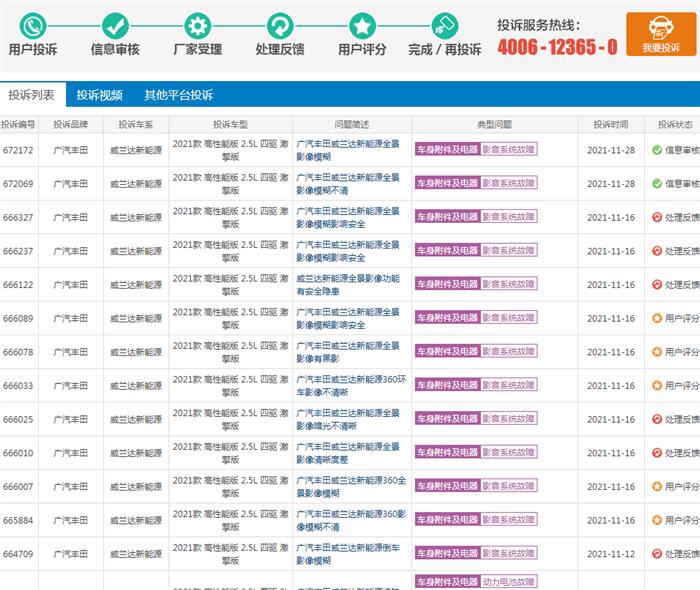700x590 pixels.
Task: Click orange 用户评分 icon in row 666033
Action: (x=657, y=385)
